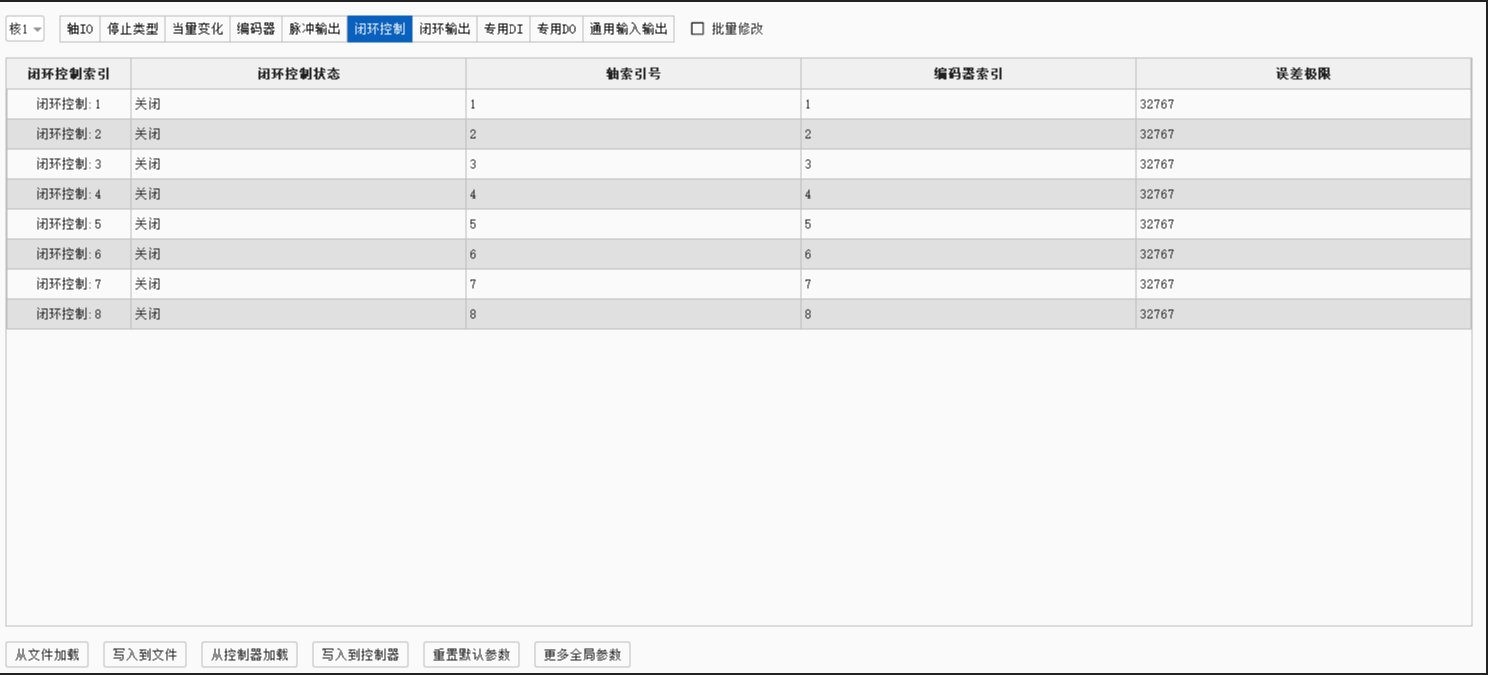Select 误差极限 field in row 闭环控制: 3
This screenshot has height=675, width=1488.
point(1302,164)
